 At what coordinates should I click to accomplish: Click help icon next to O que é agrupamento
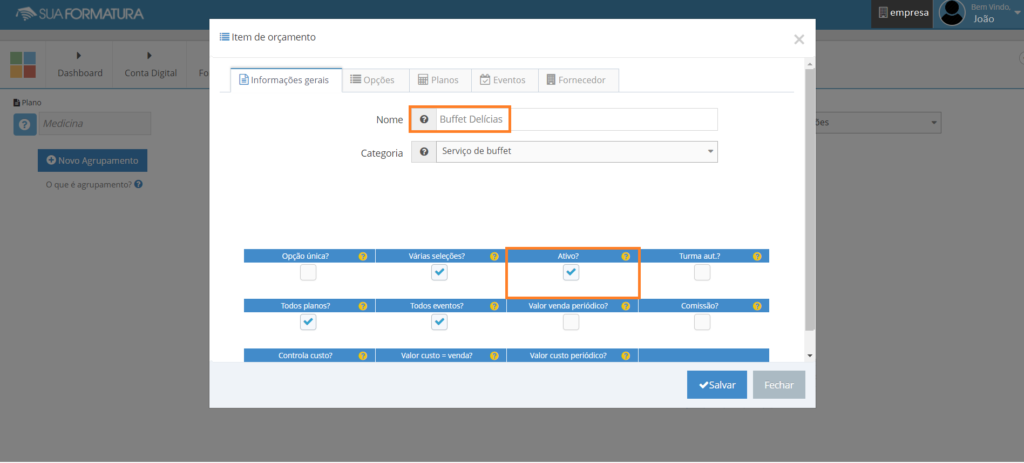tap(138, 185)
